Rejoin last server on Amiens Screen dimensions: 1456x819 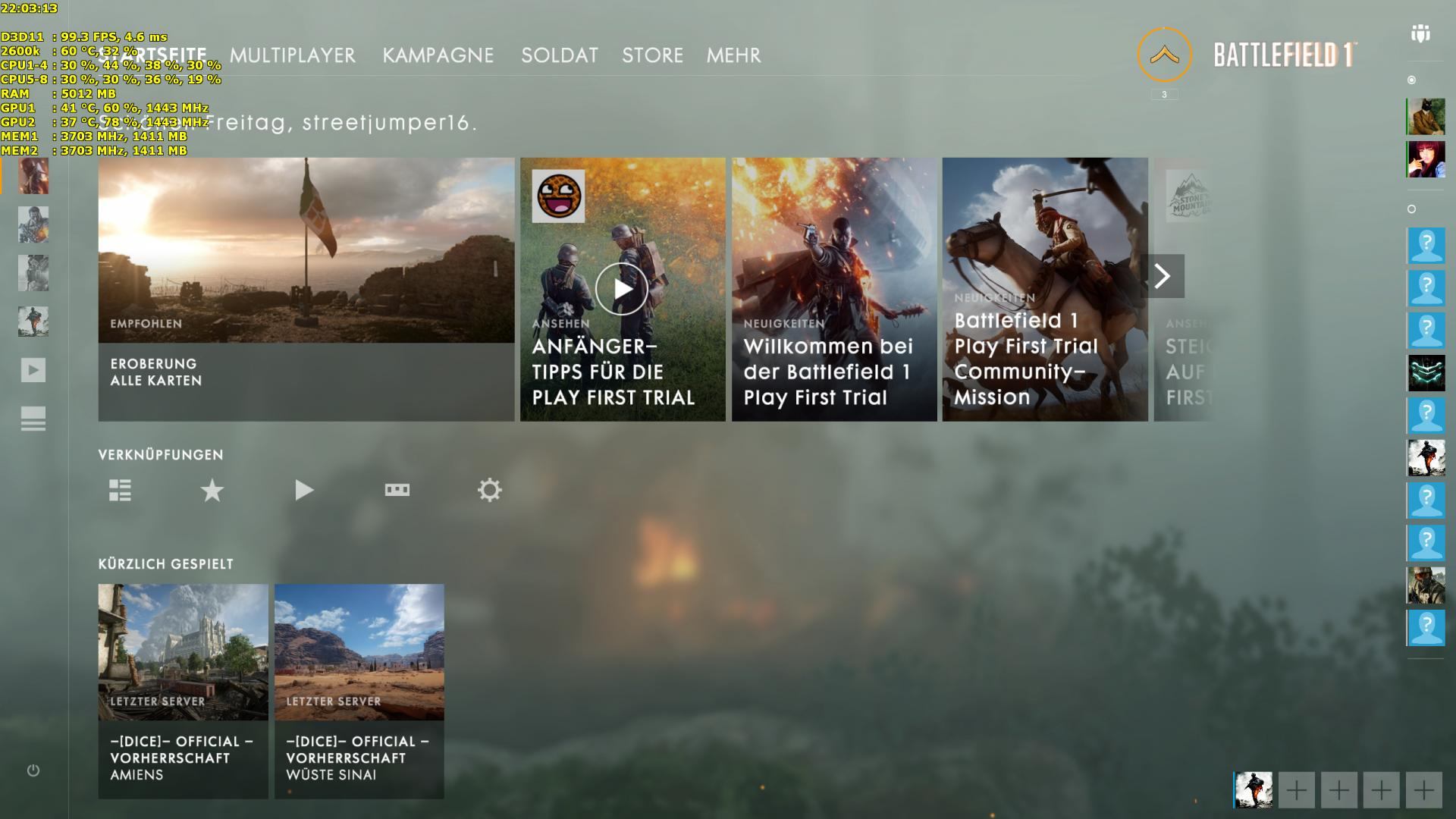[x=183, y=690]
